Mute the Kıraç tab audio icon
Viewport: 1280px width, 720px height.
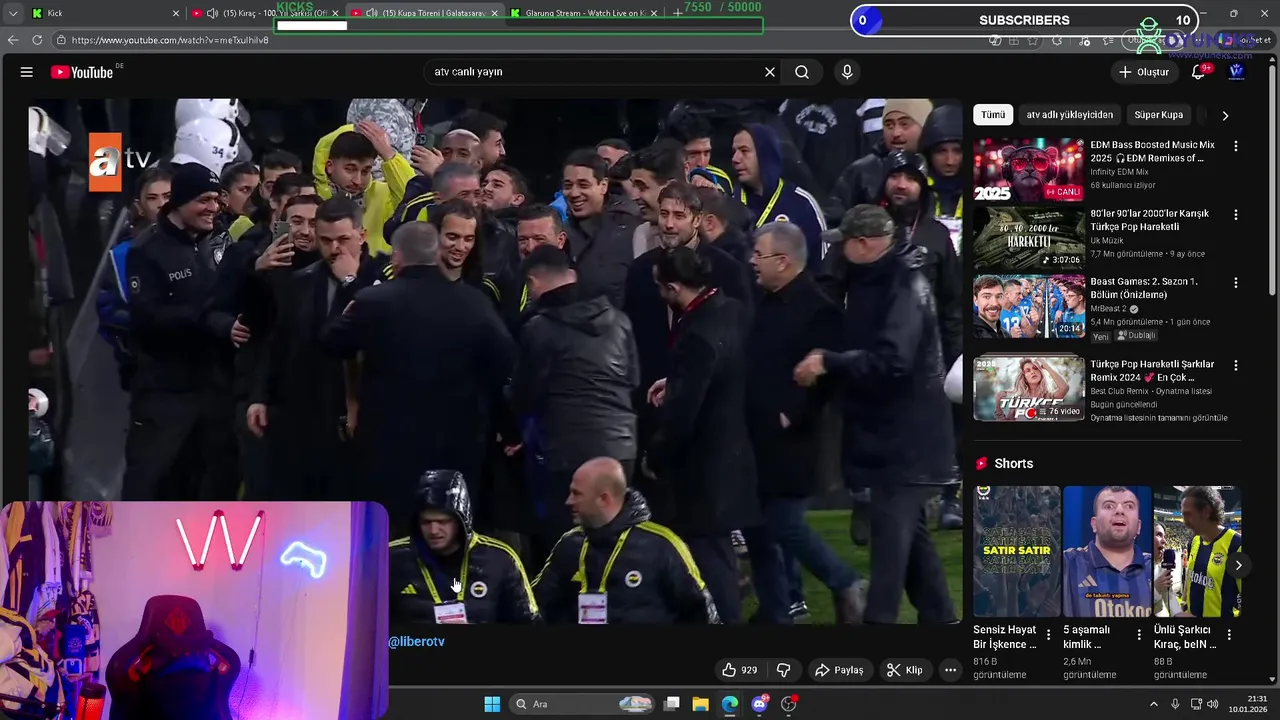(x=212, y=13)
